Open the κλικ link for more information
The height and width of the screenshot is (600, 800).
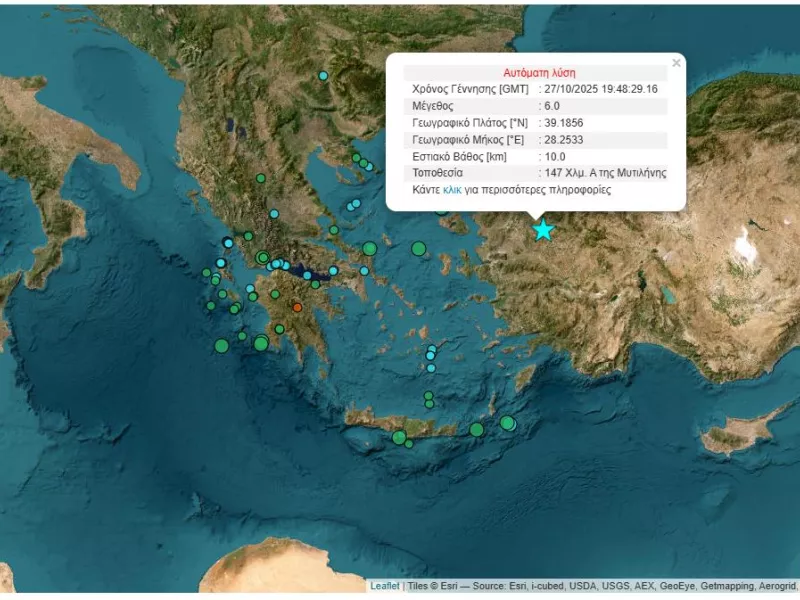click(452, 189)
